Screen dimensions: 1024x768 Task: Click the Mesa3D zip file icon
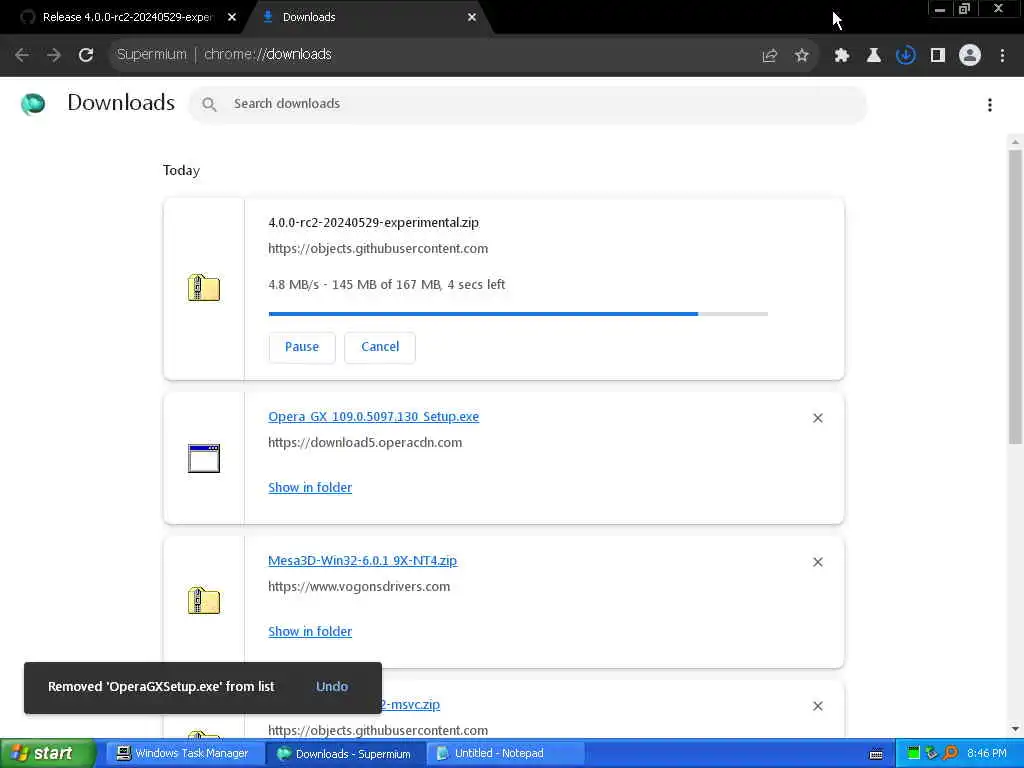(204, 600)
